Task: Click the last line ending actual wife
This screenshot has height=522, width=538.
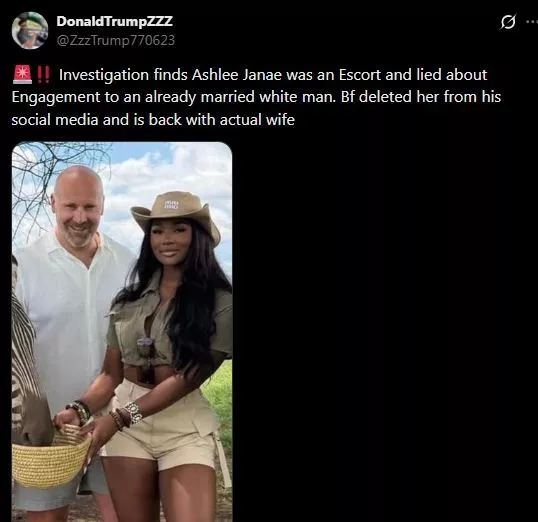Action: pos(153,120)
